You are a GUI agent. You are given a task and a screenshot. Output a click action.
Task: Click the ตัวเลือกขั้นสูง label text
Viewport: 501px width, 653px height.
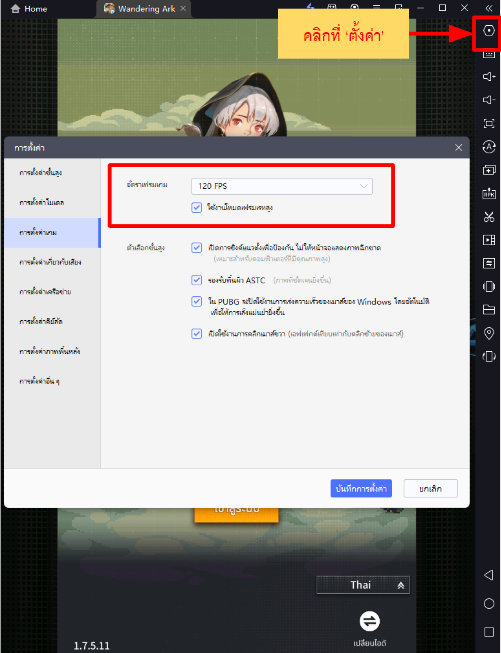point(145,248)
